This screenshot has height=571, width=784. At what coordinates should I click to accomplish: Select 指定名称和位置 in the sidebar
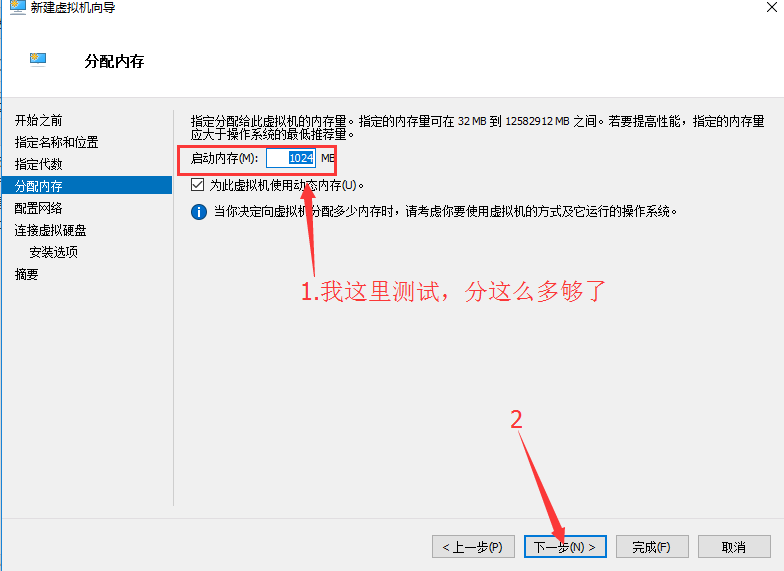56,142
